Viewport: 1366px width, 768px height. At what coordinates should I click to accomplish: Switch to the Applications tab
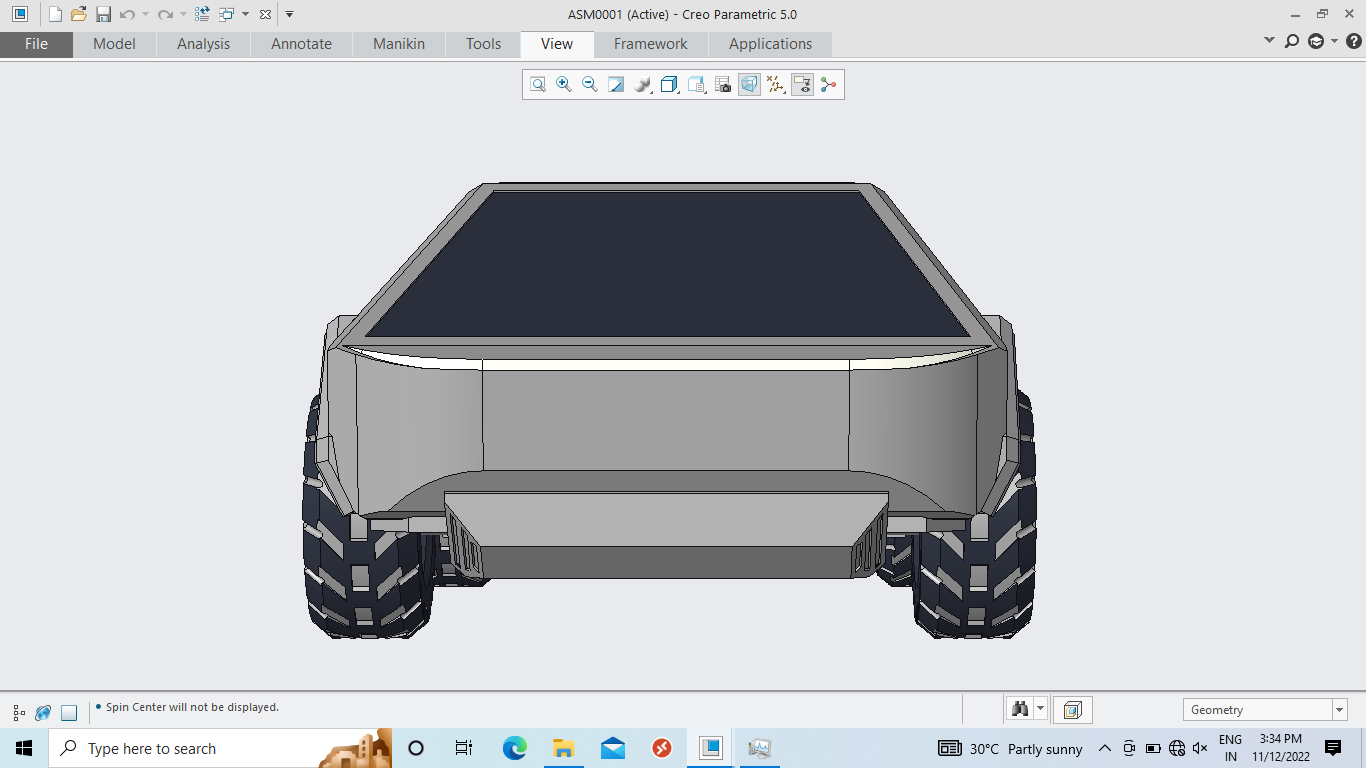click(x=770, y=44)
